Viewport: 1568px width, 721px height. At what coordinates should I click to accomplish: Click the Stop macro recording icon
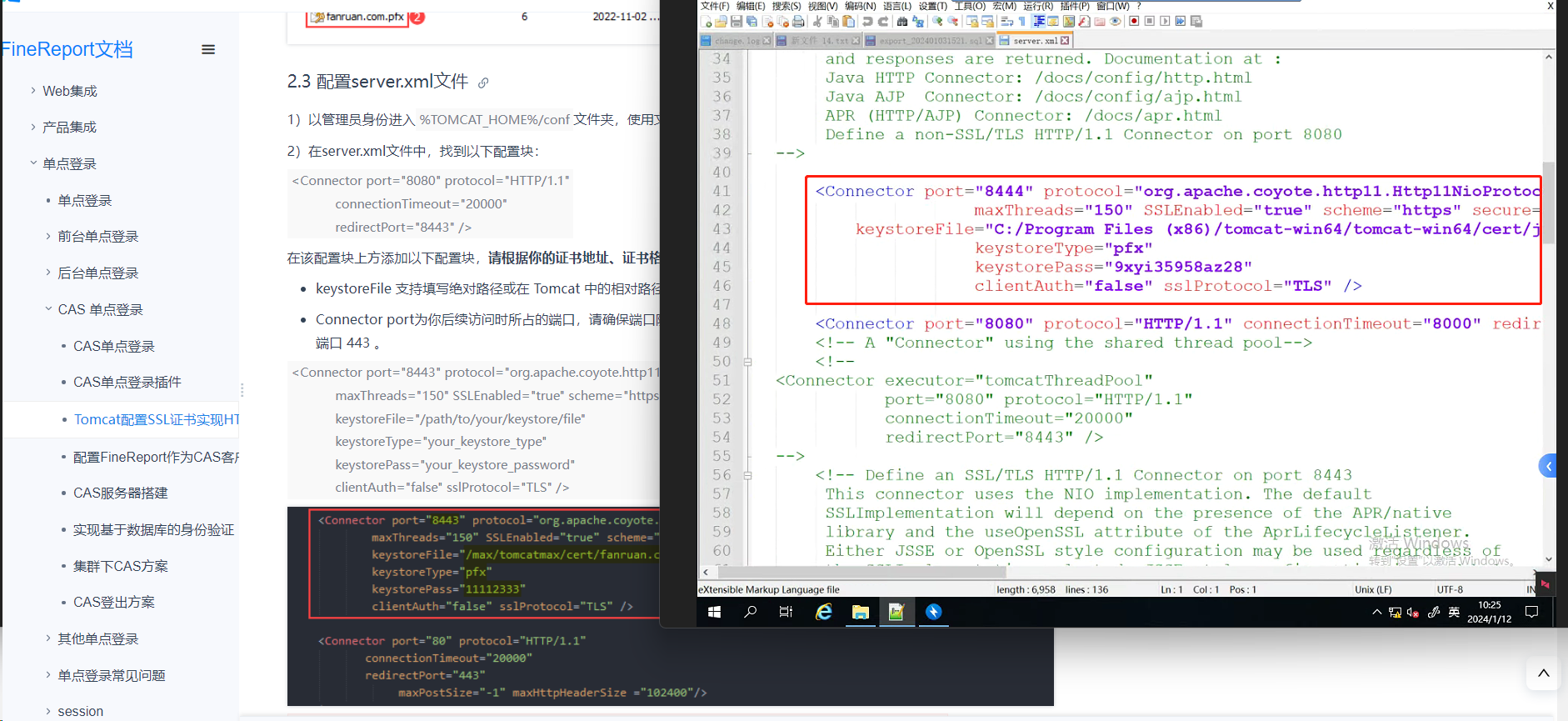(1149, 21)
